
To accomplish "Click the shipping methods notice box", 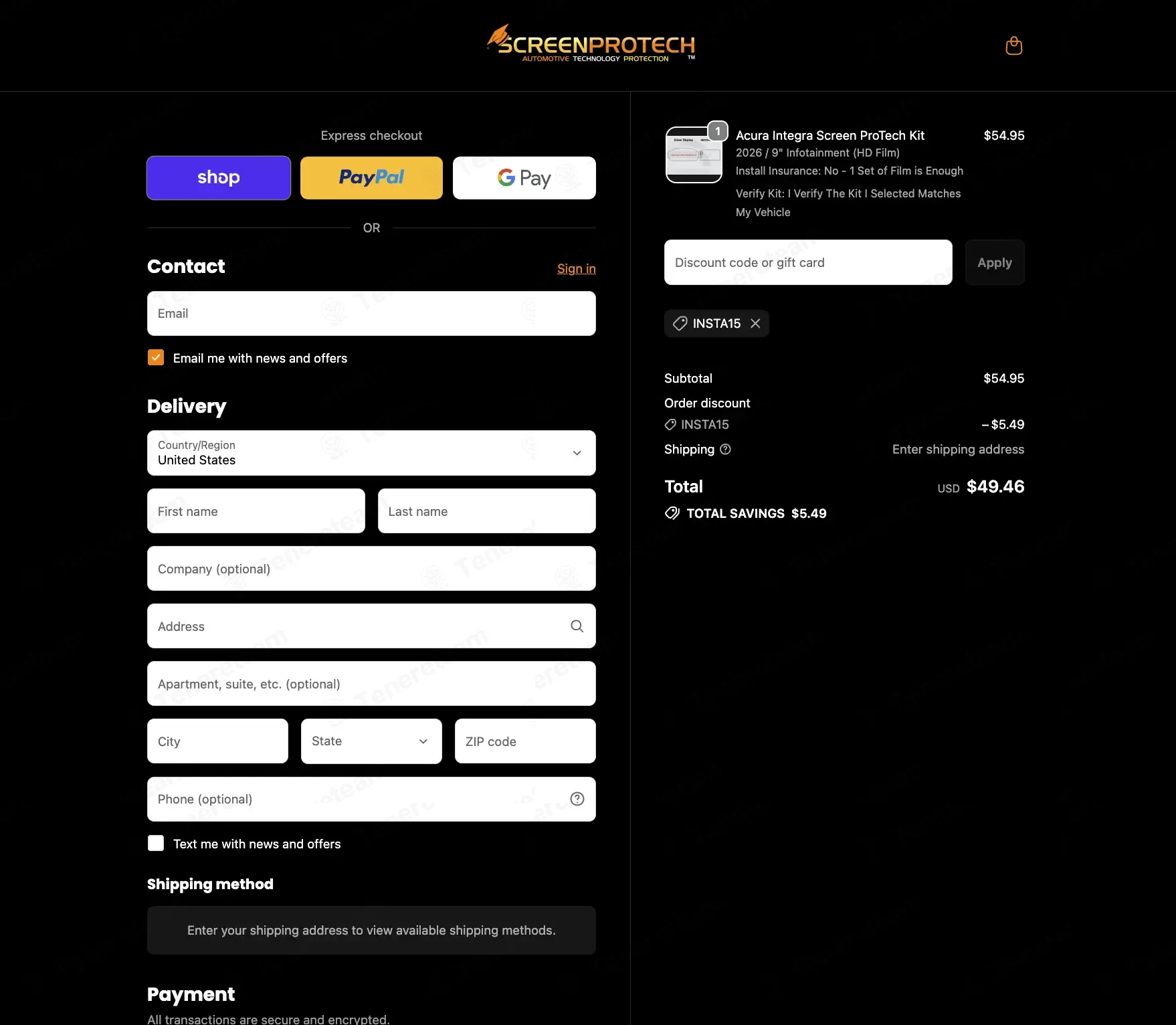I will coord(371,931).
